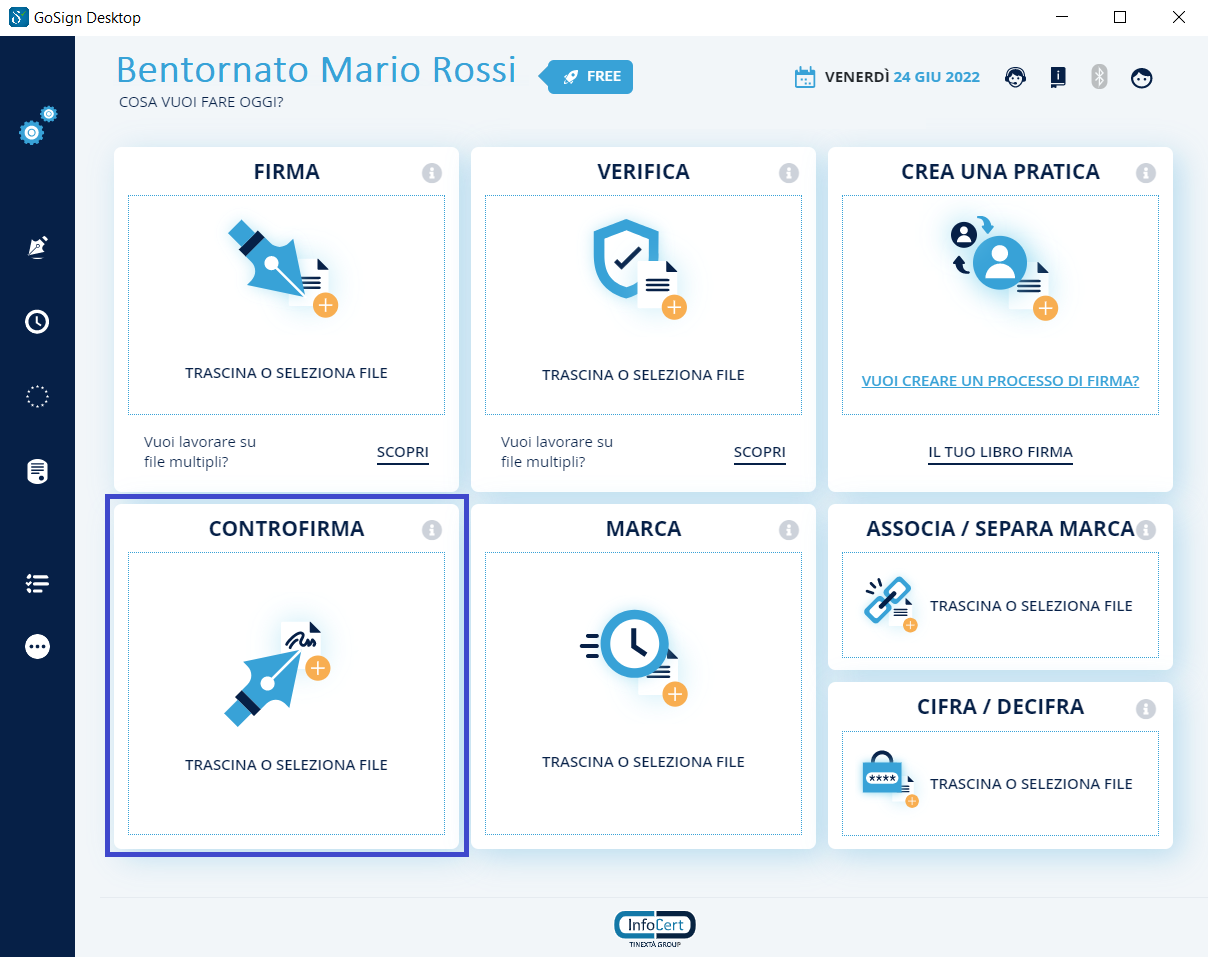Click the broken chain link icon
This screenshot has width=1208, height=957.
(890, 604)
